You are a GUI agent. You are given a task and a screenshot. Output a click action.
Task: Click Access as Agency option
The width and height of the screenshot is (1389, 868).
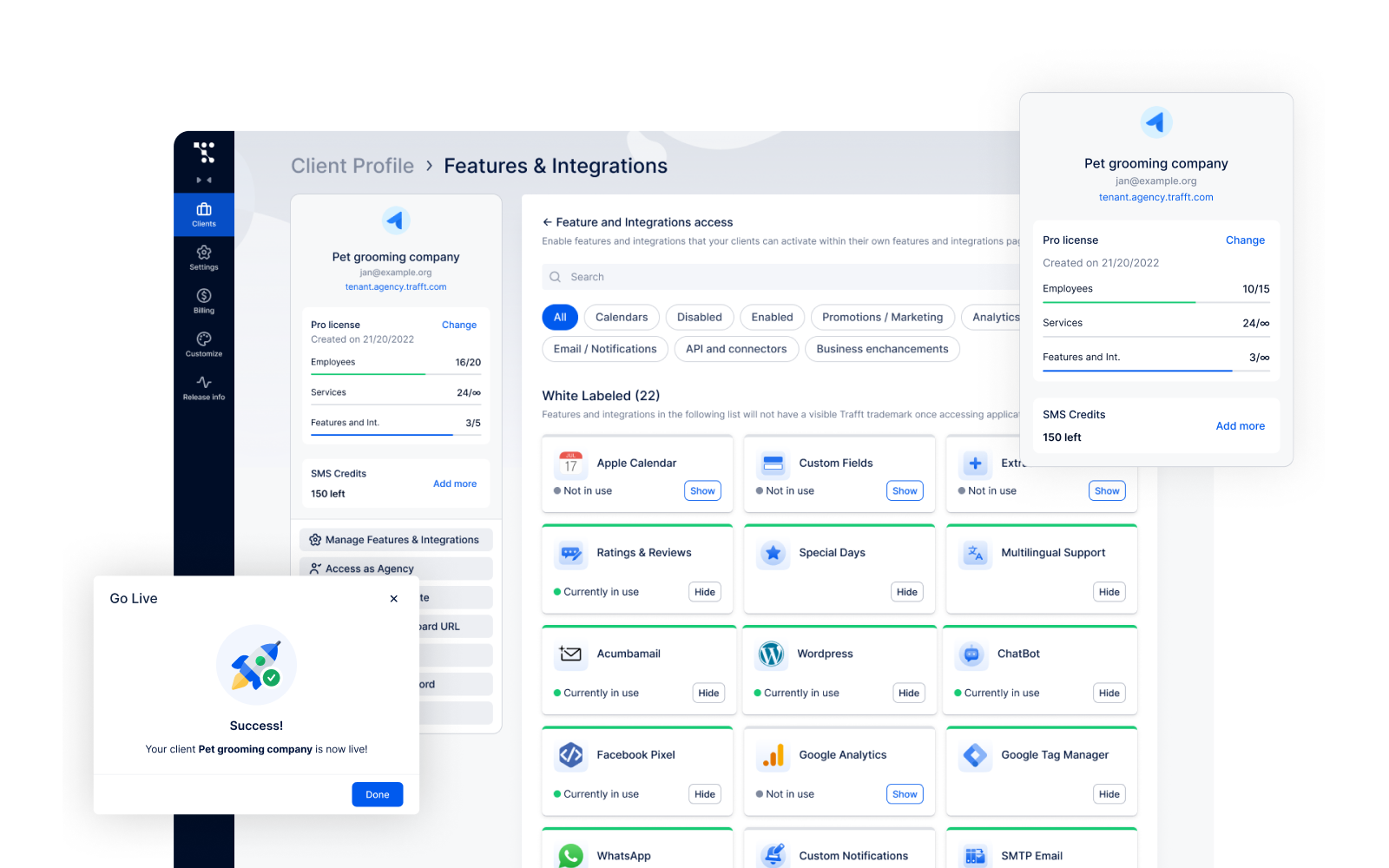[396, 569]
